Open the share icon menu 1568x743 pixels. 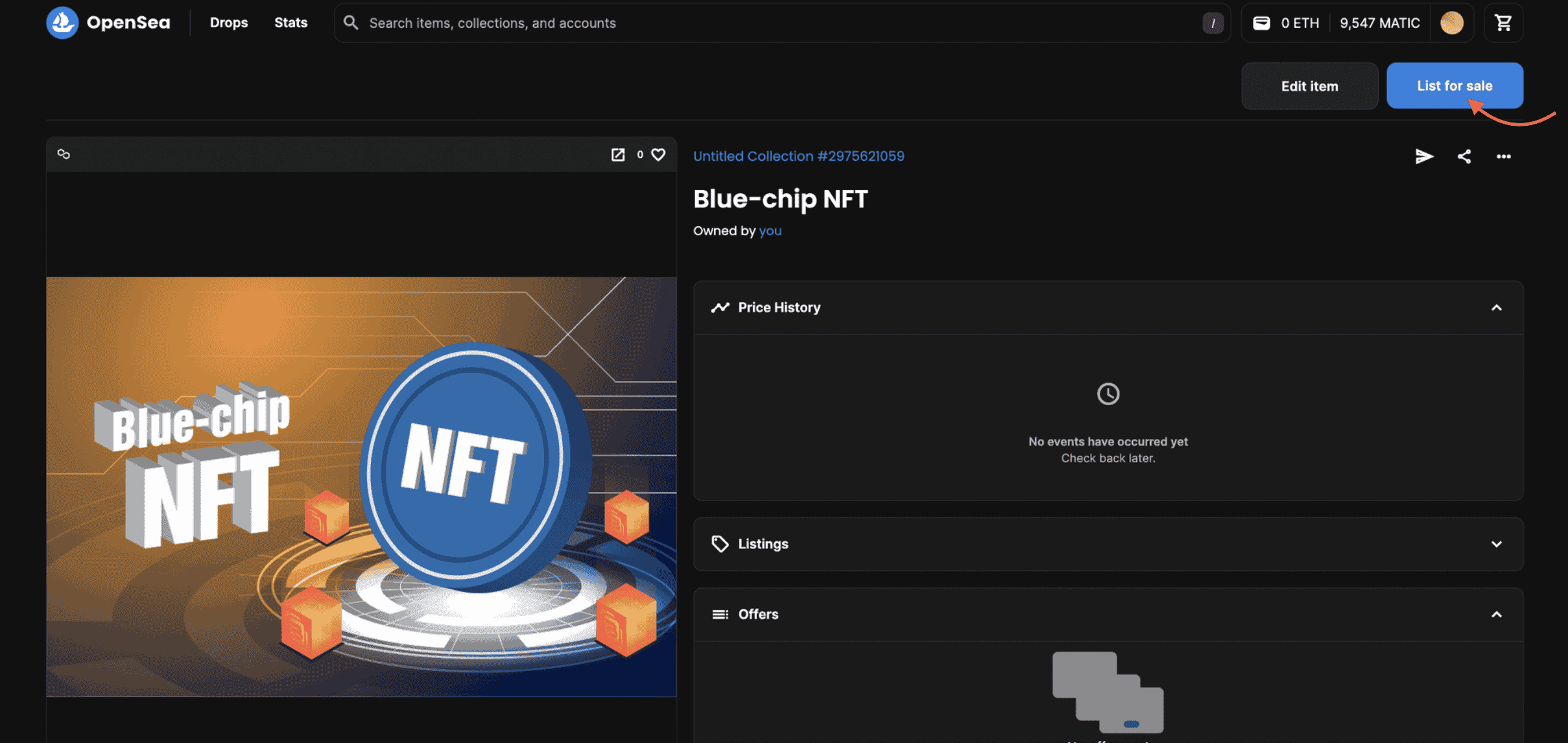click(1464, 156)
